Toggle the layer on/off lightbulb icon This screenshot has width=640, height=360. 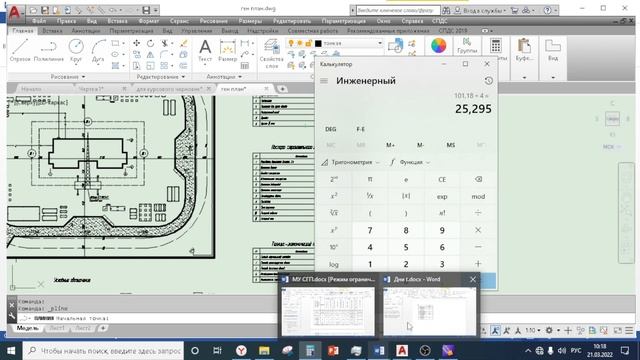291,43
